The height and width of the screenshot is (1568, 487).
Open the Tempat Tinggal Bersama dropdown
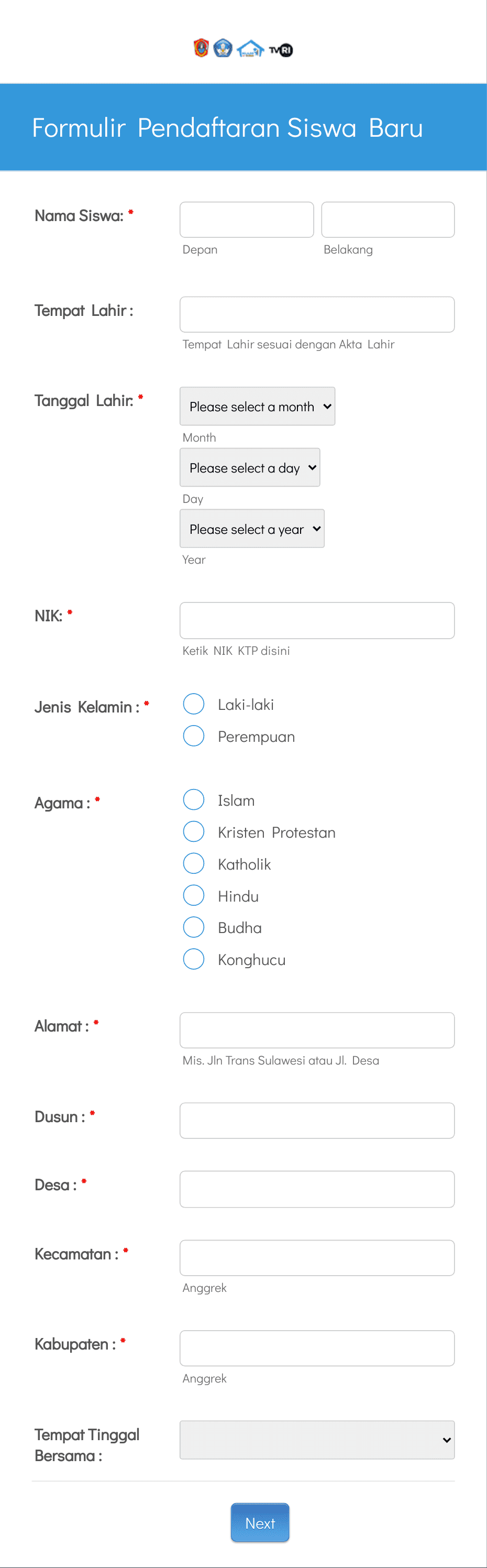point(316,1440)
